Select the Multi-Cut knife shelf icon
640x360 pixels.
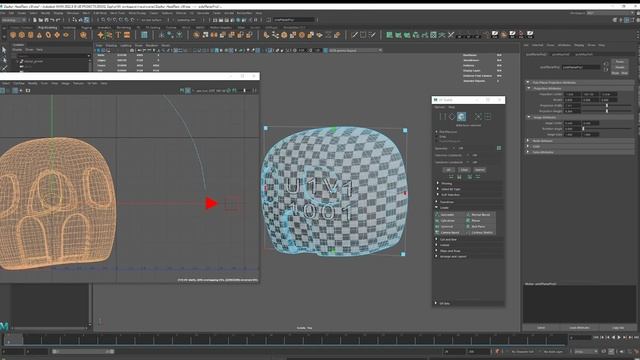point(354,35)
